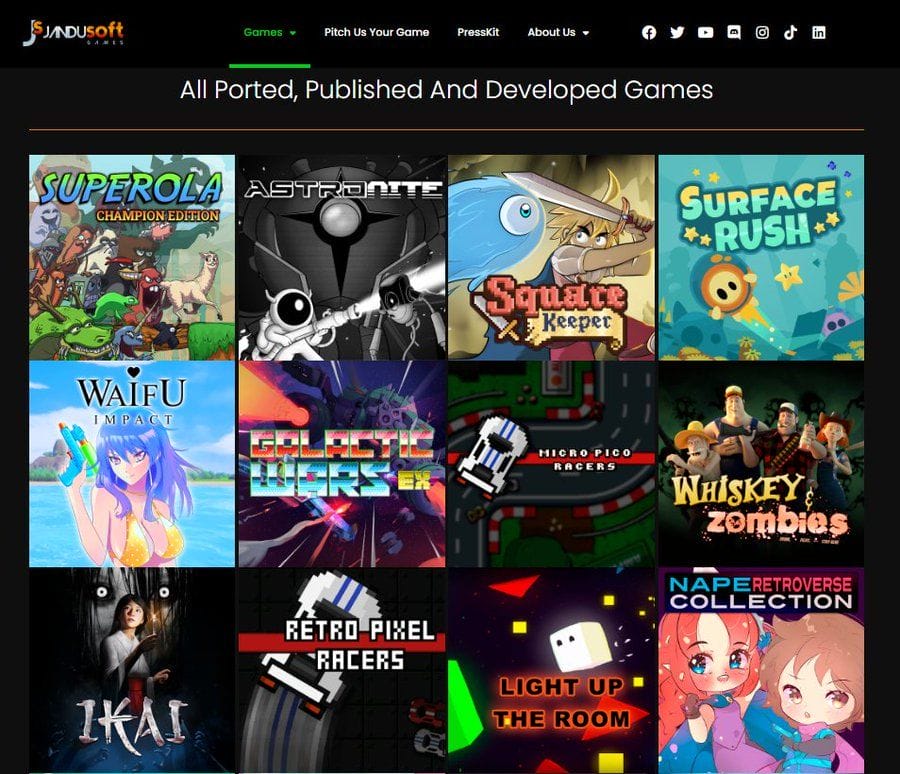Select the Astronite game tile
The image size is (900, 774).
point(342,257)
